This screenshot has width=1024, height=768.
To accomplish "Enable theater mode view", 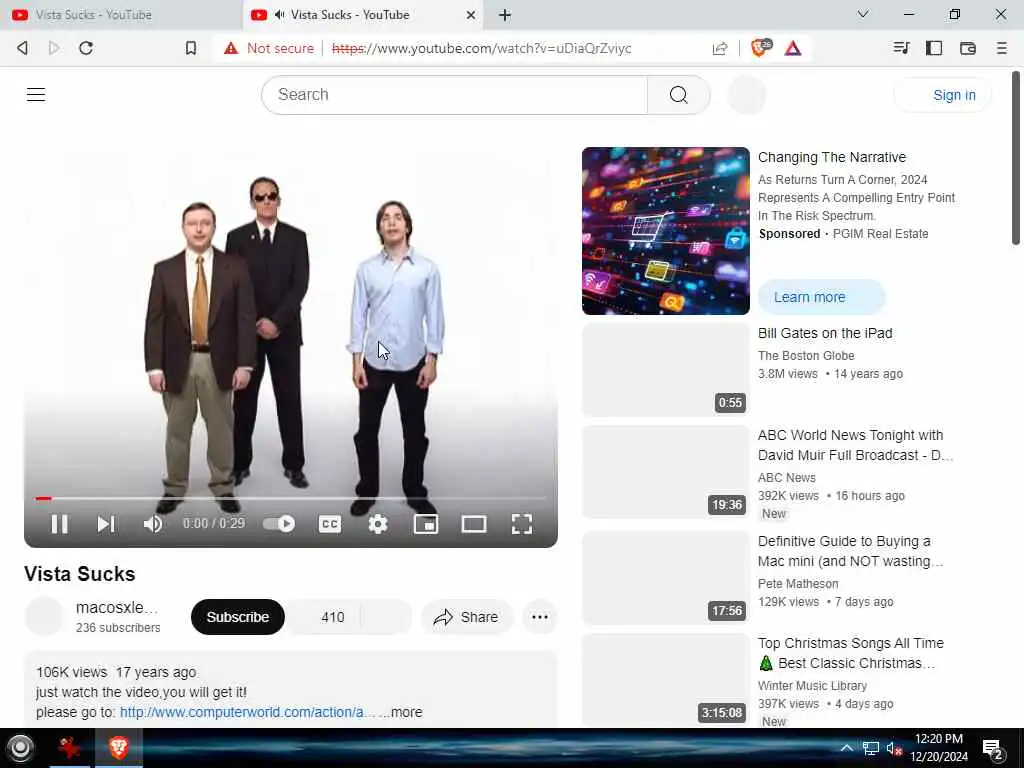I will [x=474, y=524].
